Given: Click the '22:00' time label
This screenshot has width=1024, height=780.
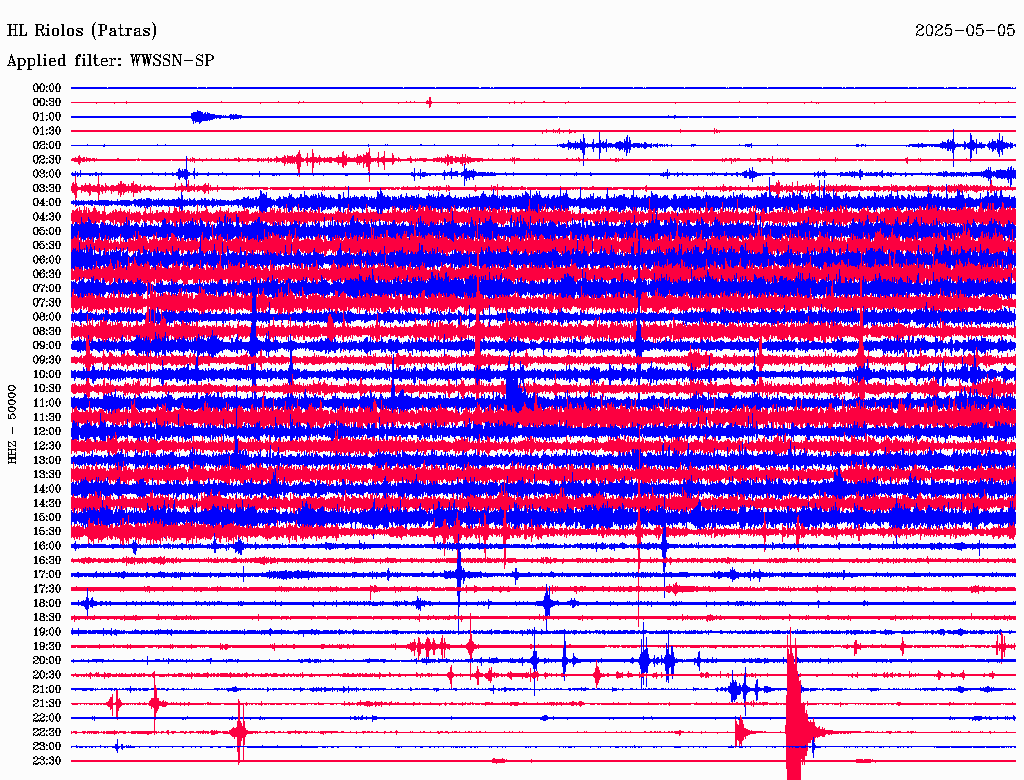Looking at the screenshot, I should click(x=47, y=718).
